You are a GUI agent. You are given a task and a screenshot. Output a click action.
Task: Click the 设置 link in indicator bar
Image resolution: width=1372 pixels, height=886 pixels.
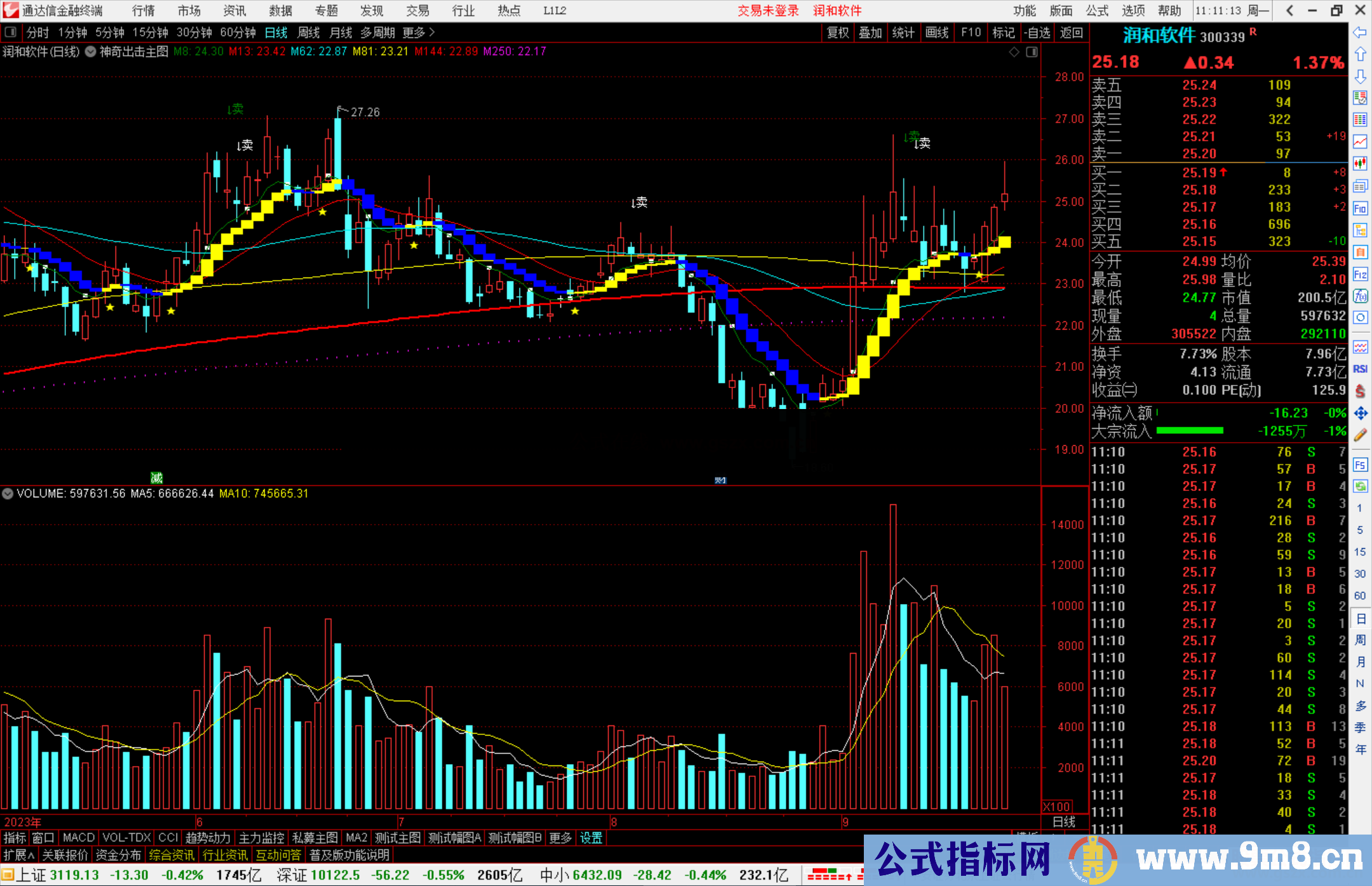pos(591,838)
